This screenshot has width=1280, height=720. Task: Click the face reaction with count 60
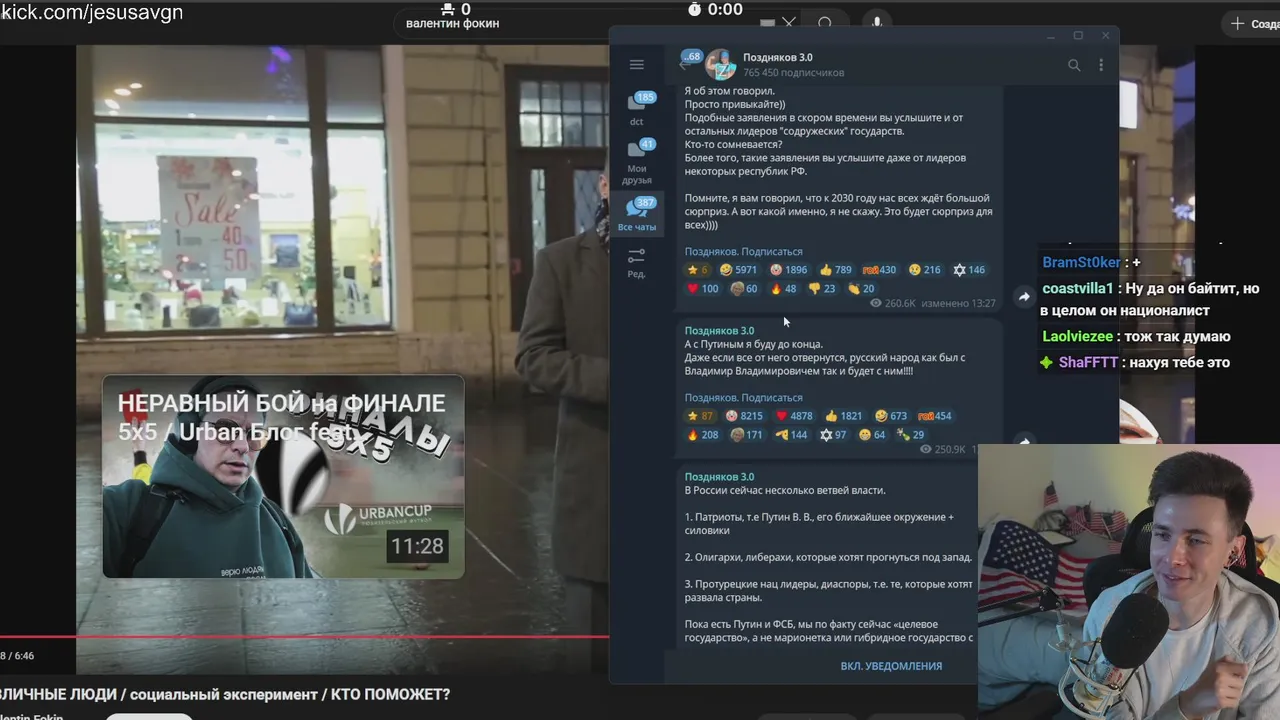pyautogui.click(x=744, y=289)
